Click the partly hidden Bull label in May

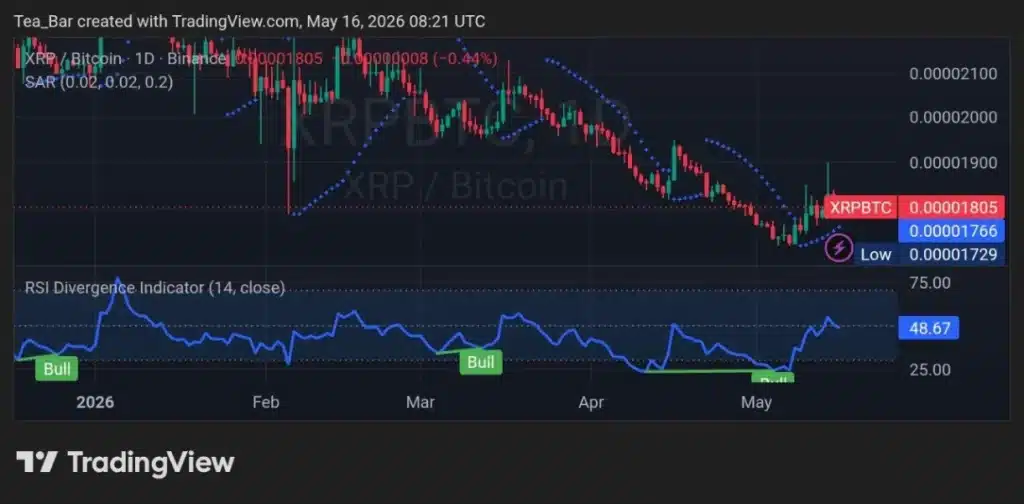pyautogui.click(x=773, y=378)
